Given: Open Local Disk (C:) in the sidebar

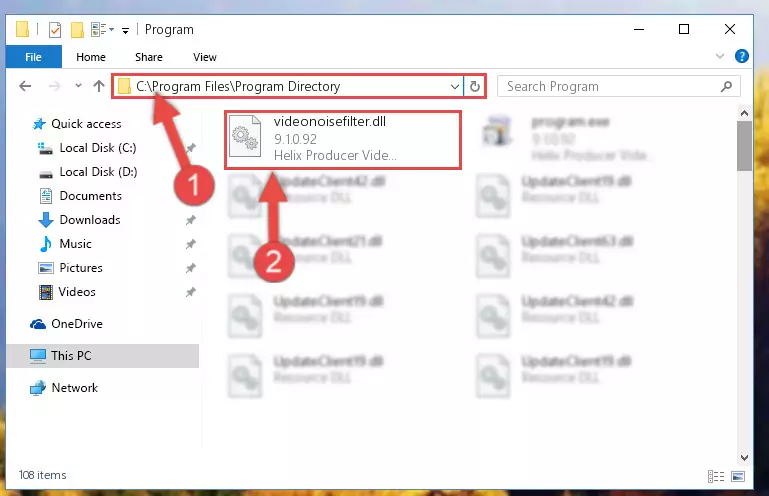Looking at the screenshot, I should click(98, 148).
